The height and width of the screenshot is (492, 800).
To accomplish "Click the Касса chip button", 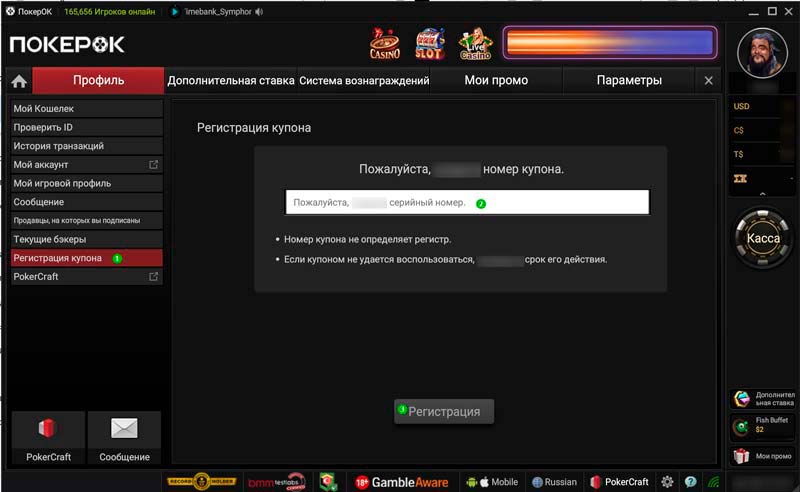I will click(763, 238).
